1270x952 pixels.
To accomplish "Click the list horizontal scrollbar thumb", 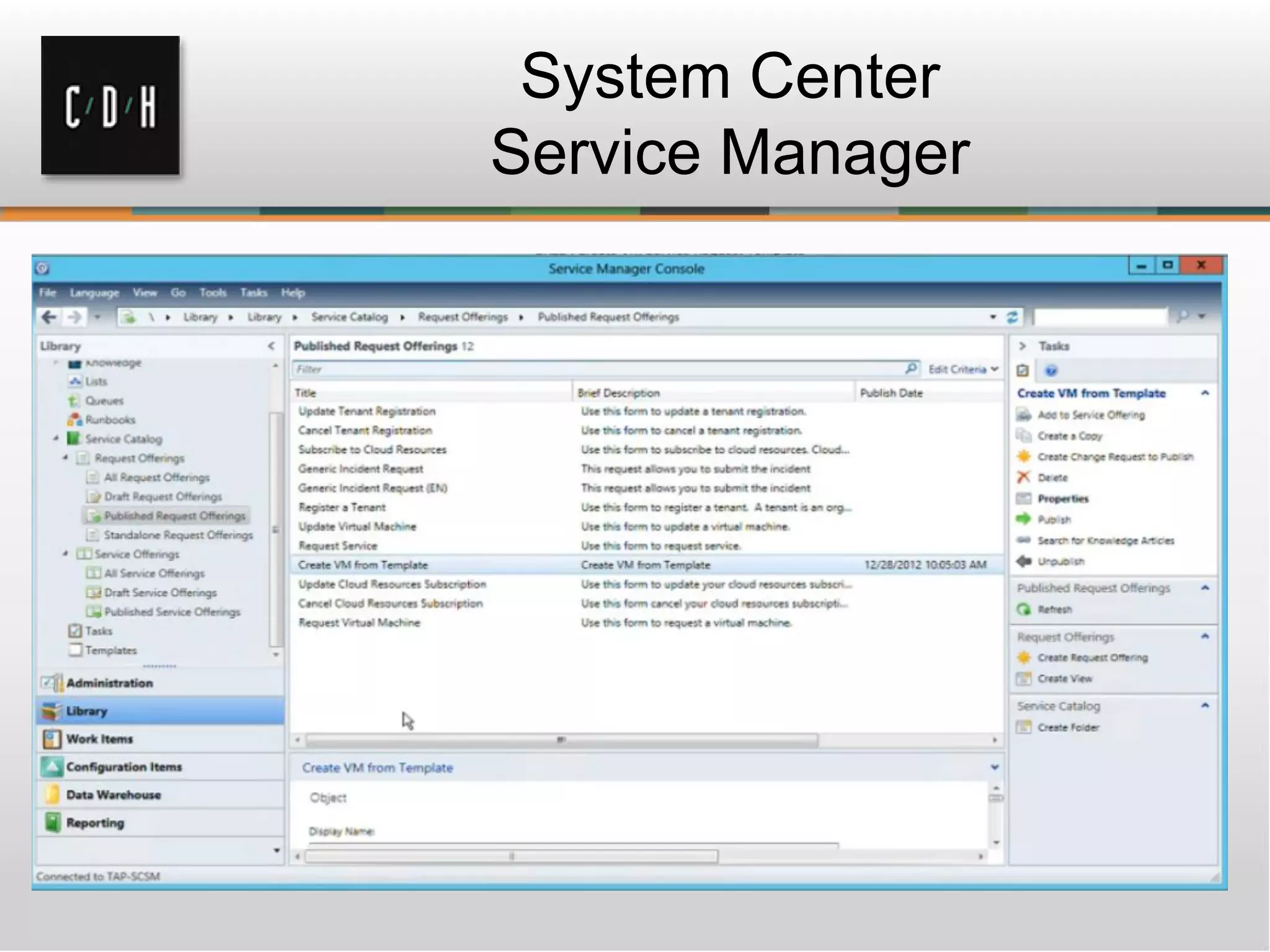I will [x=561, y=739].
